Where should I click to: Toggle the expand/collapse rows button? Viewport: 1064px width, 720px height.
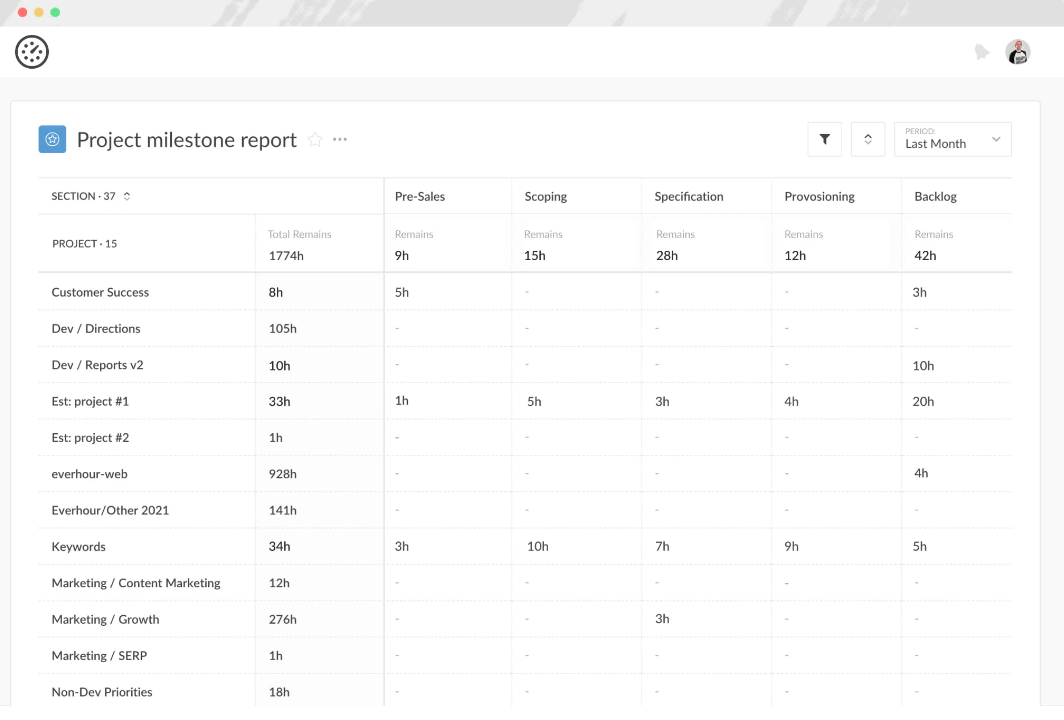[868, 139]
